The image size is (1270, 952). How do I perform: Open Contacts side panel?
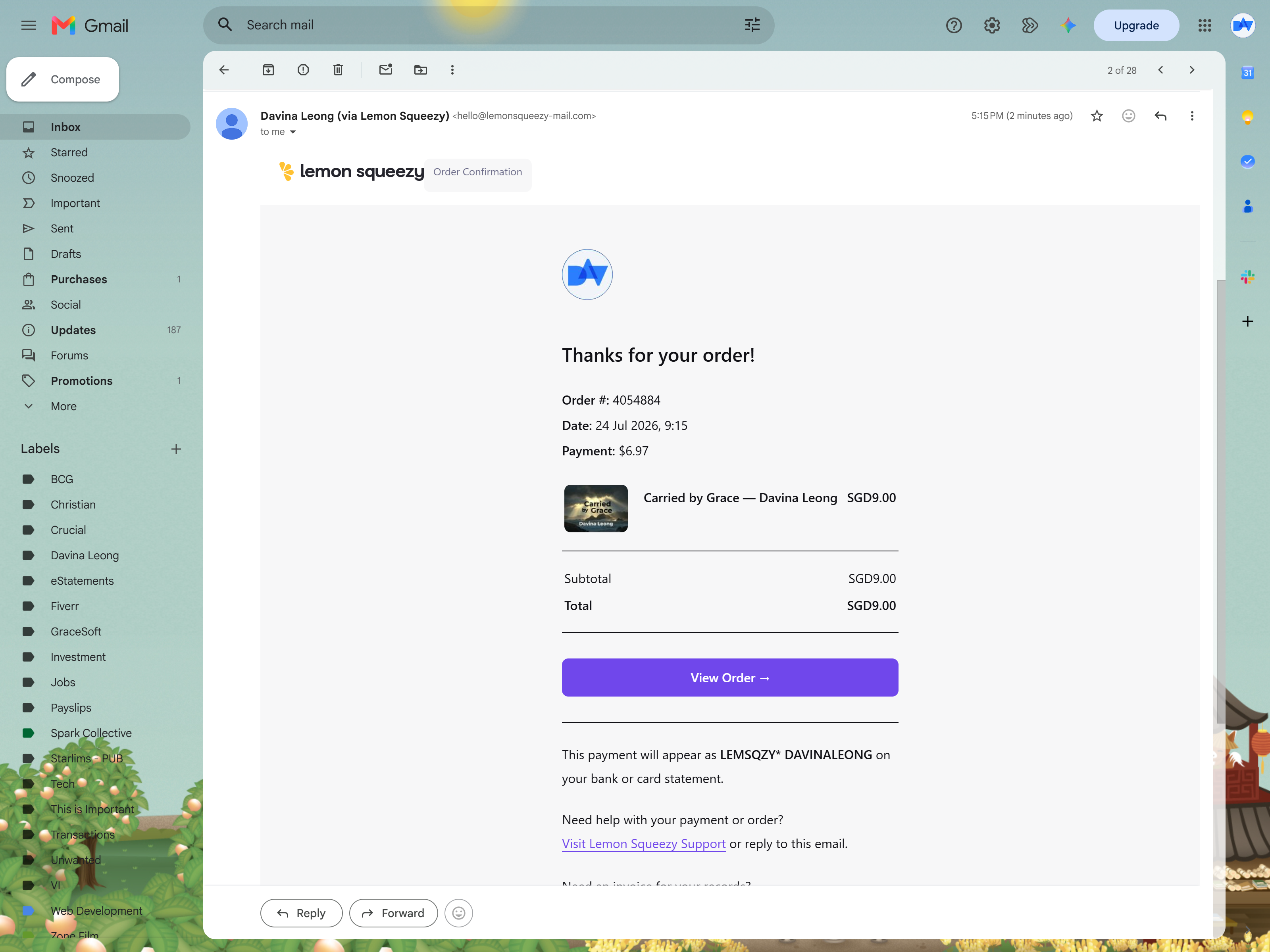1248,207
